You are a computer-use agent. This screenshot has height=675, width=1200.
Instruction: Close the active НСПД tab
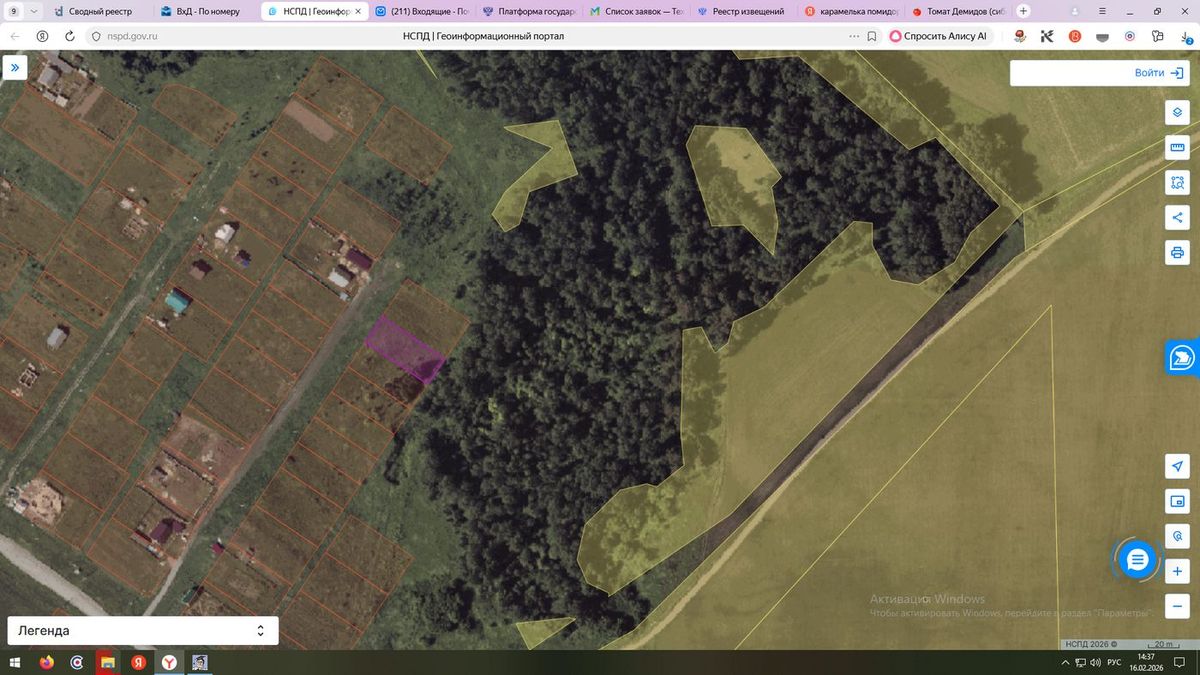click(359, 11)
